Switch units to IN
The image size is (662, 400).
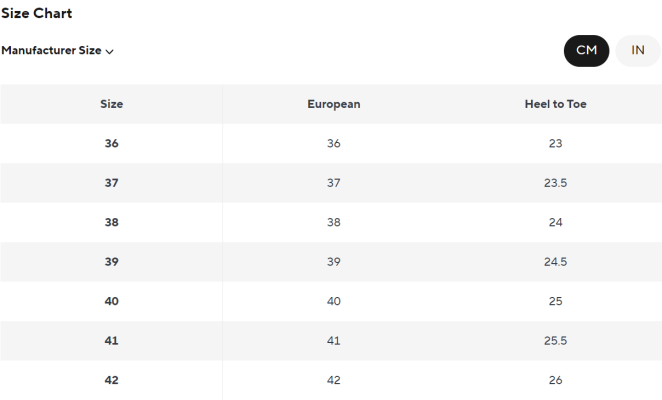point(638,51)
